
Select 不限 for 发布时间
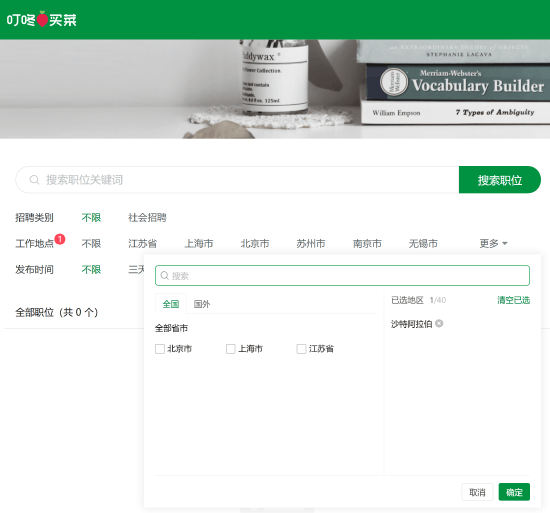[x=91, y=270]
